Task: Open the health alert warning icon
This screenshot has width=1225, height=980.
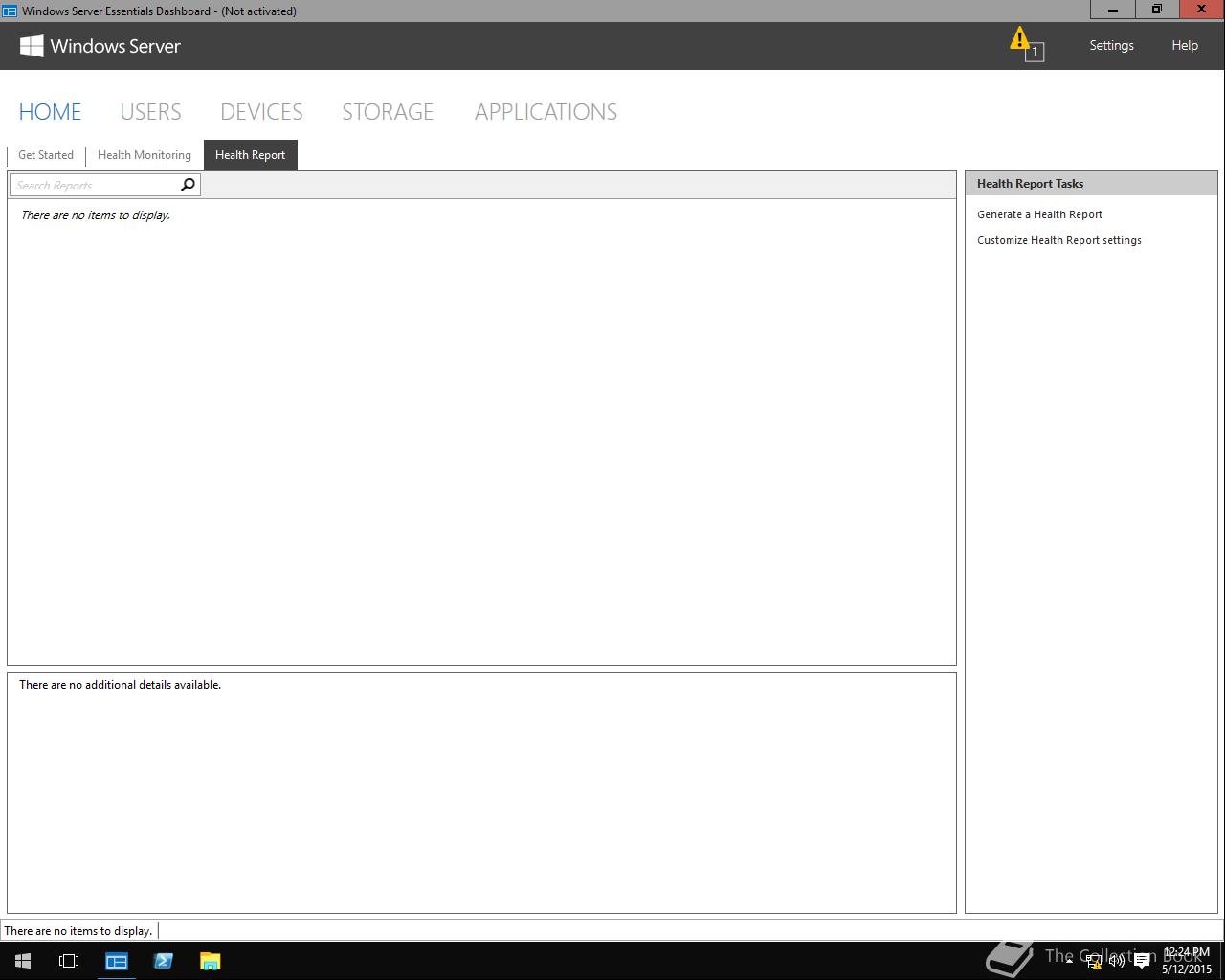Action: pyautogui.click(x=1026, y=44)
